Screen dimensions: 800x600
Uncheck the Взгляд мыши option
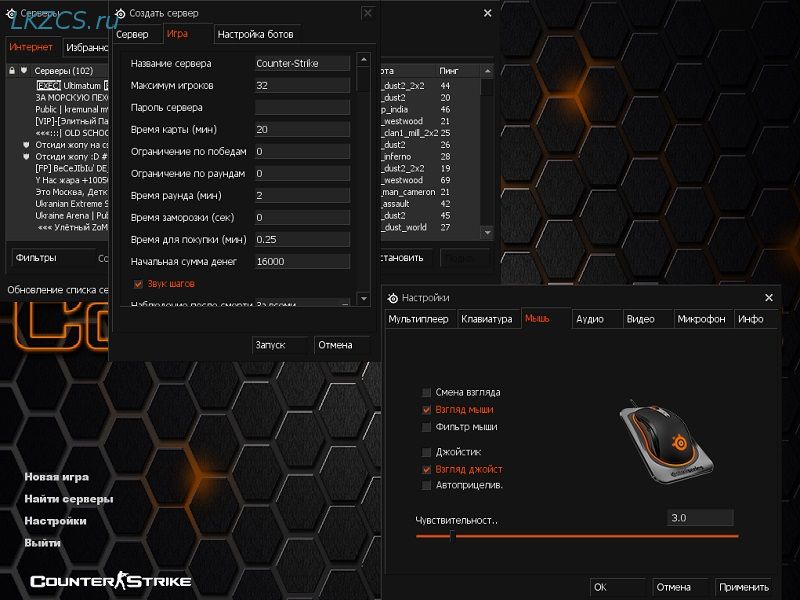(x=427, y=410)
